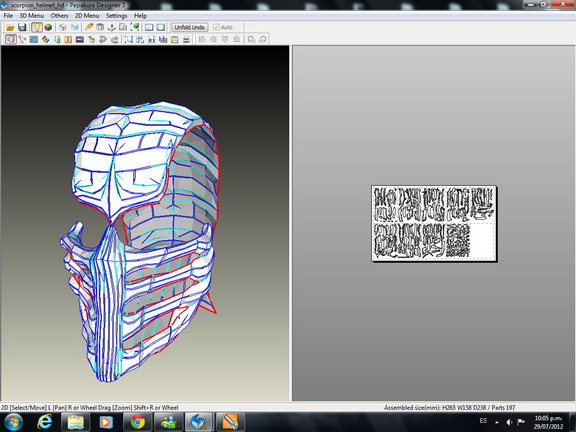Viewport: 576px width, 432px height.
Task: Select the split two-pane window layout icon
Action: point(149,27)
